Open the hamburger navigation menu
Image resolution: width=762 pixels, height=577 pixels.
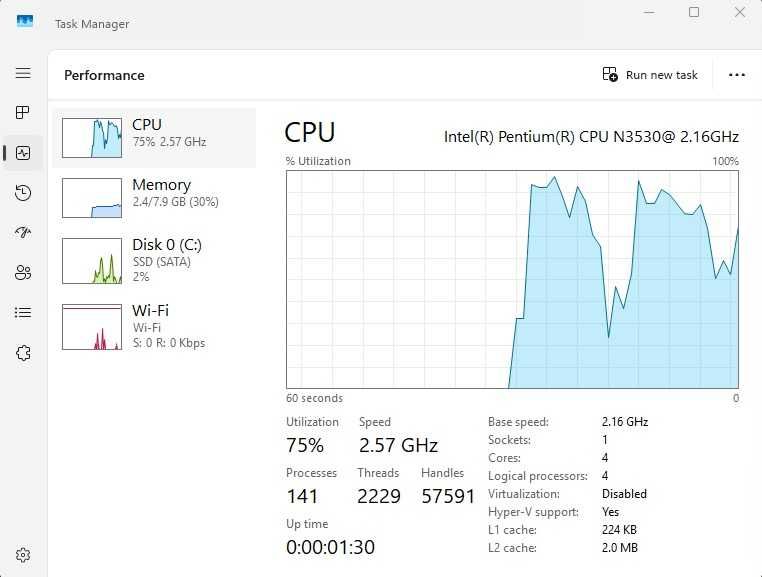click(x=23, y=73)
